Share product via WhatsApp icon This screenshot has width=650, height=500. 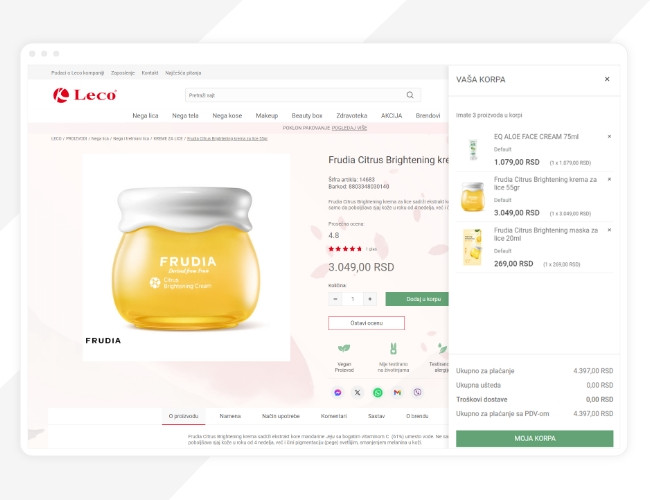tap(378, 392)
